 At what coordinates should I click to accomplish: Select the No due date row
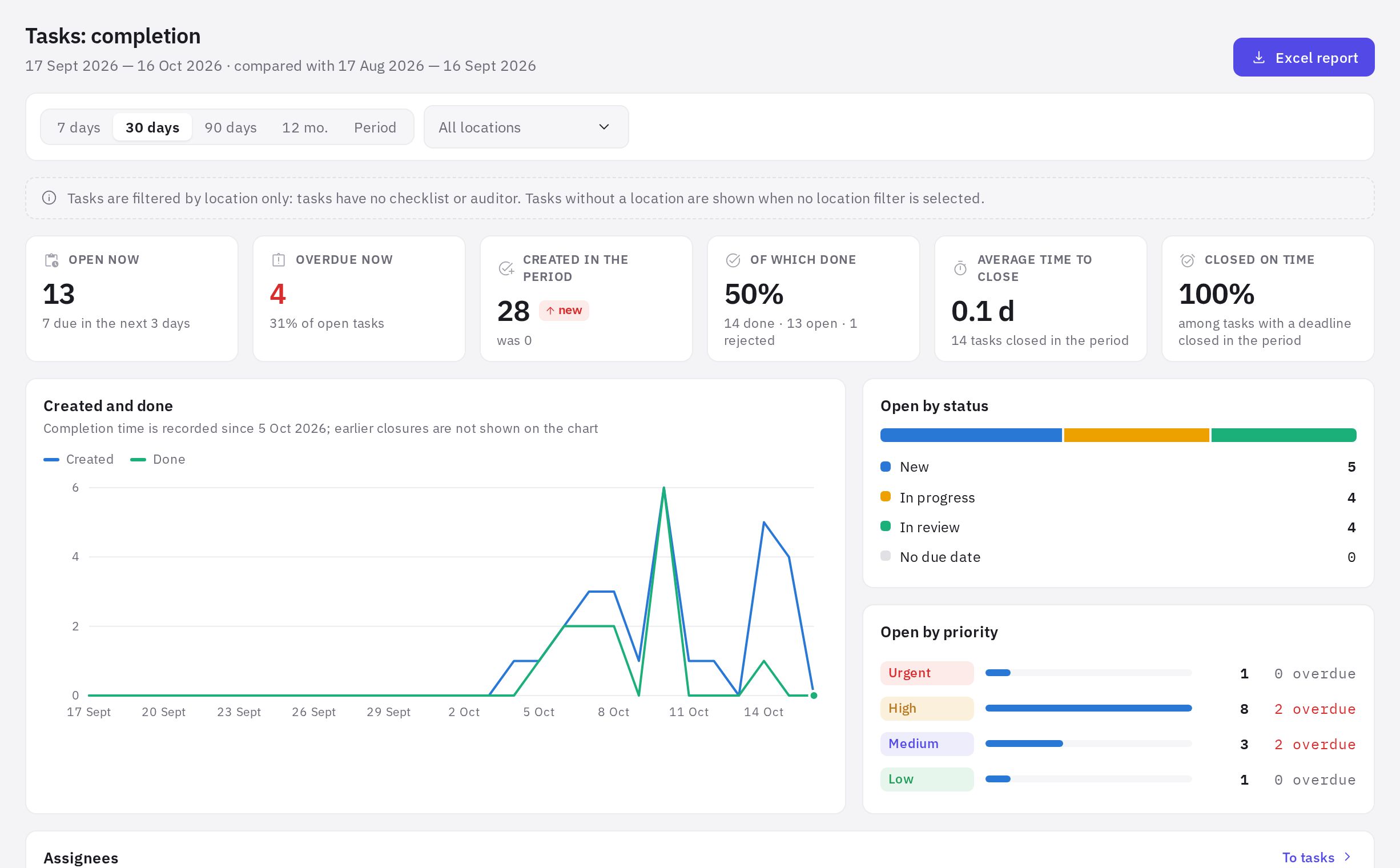pyautogui.click(x=1118, y=557)
